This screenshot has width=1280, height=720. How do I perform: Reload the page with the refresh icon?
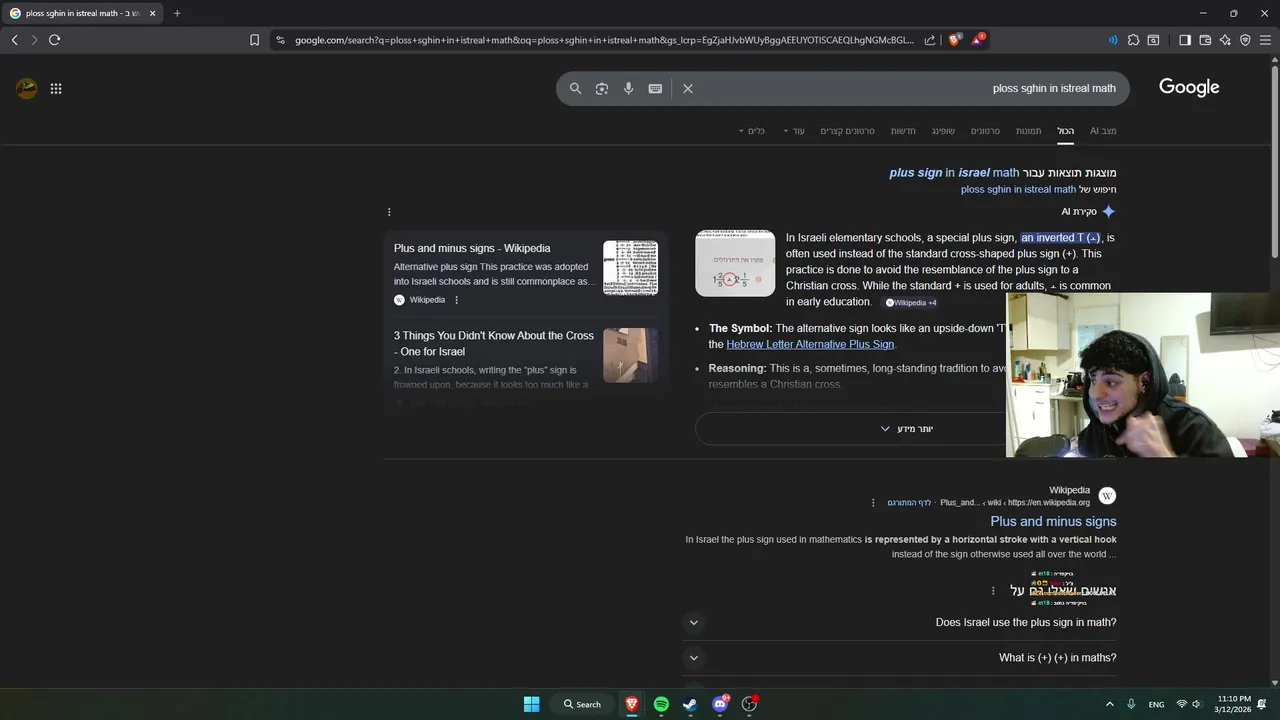pyautogui.click(x=54, y=40)
